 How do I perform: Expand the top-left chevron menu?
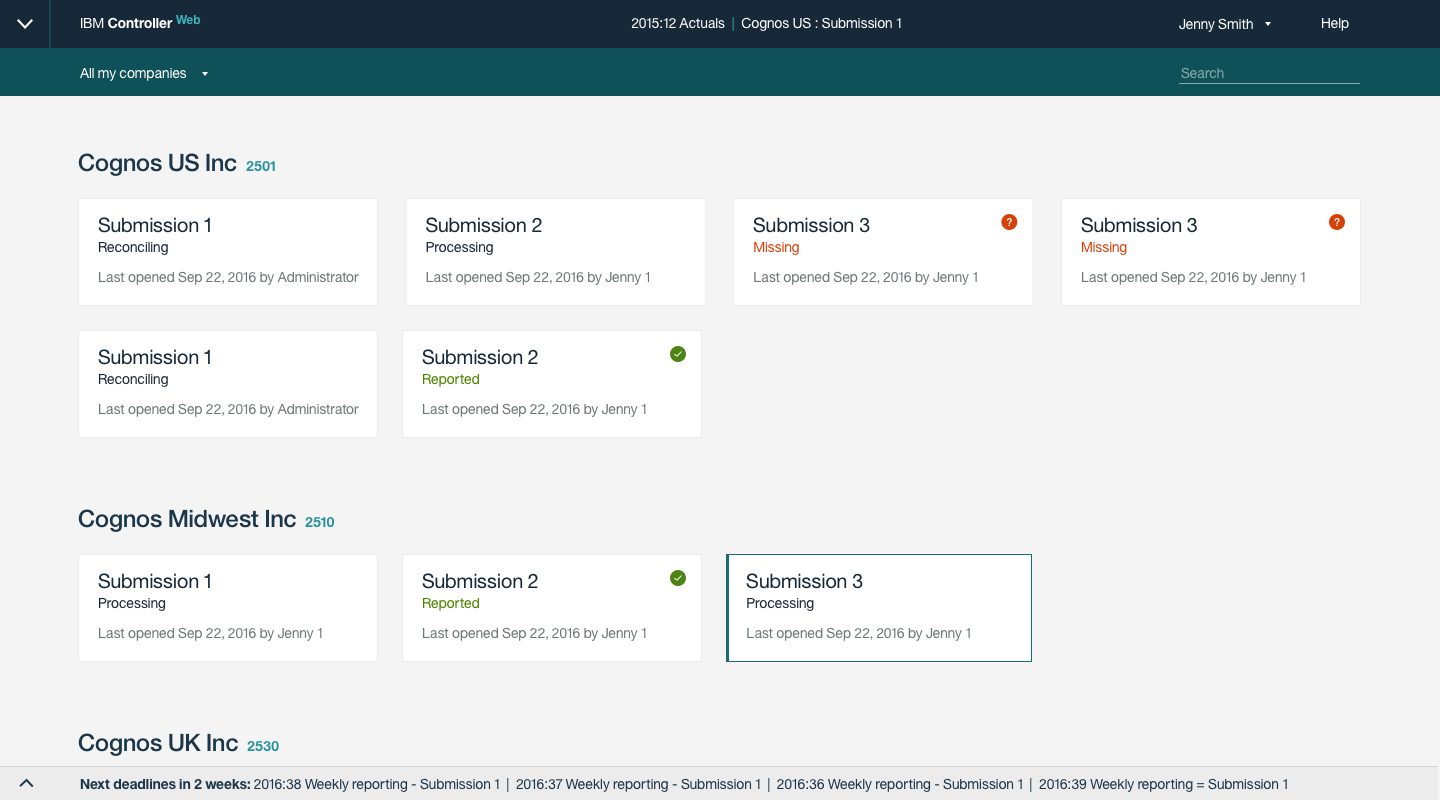(x=25, y=24)
